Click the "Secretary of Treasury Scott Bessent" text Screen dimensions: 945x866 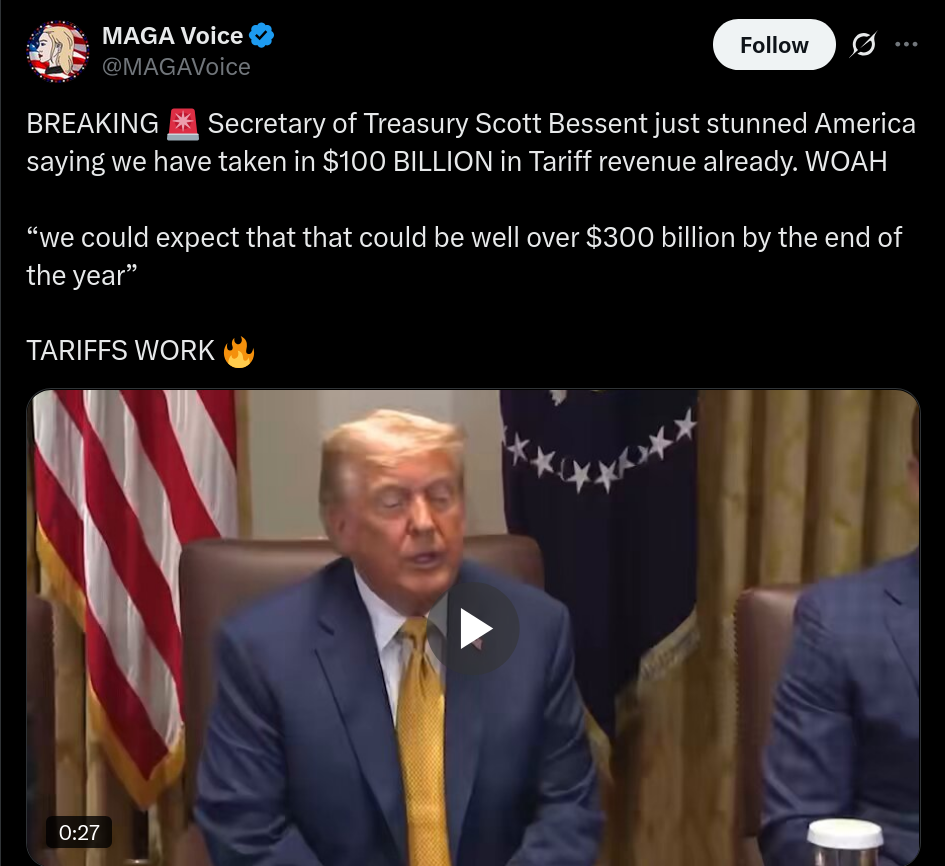[x=428, y=124]
